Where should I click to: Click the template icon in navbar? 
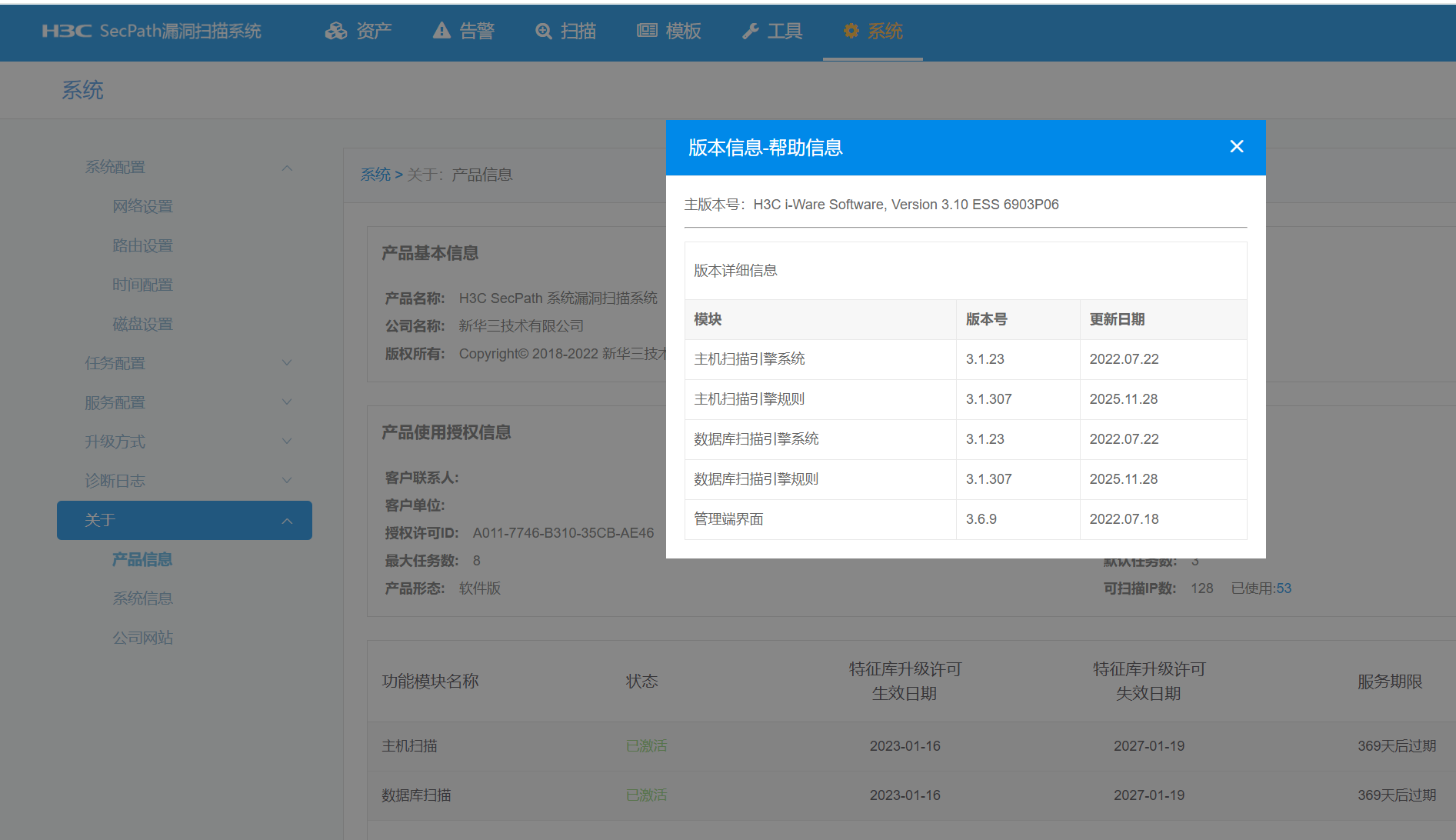[647, 31]
